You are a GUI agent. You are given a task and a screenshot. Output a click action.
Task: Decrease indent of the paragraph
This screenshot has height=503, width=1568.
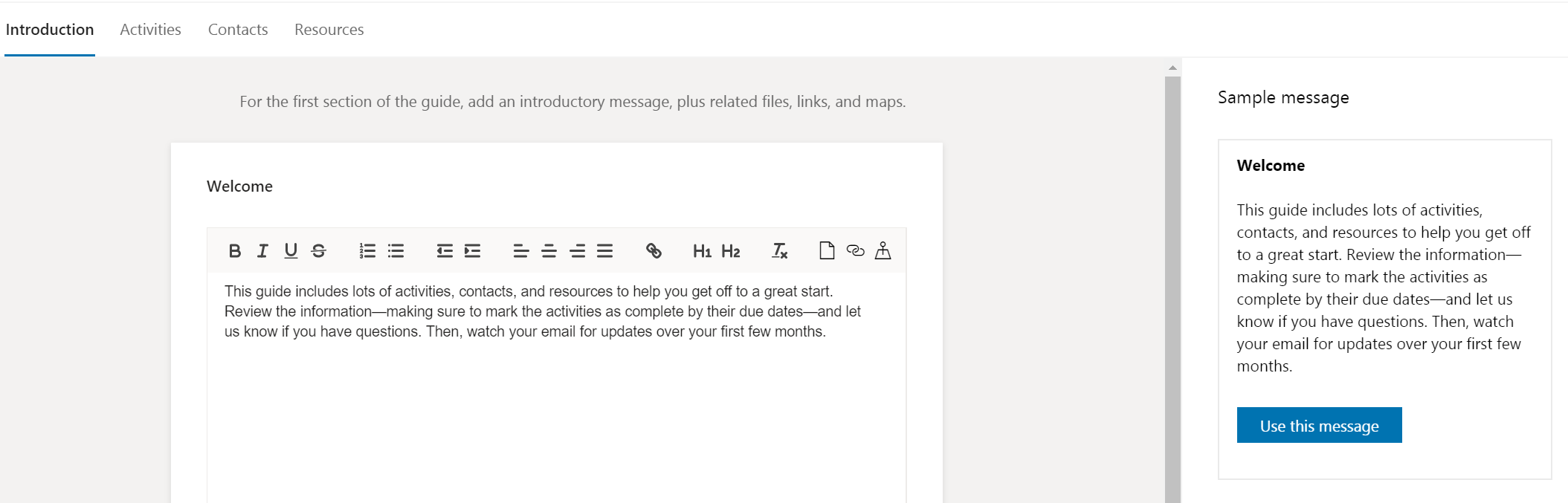(x=445, y=251)
